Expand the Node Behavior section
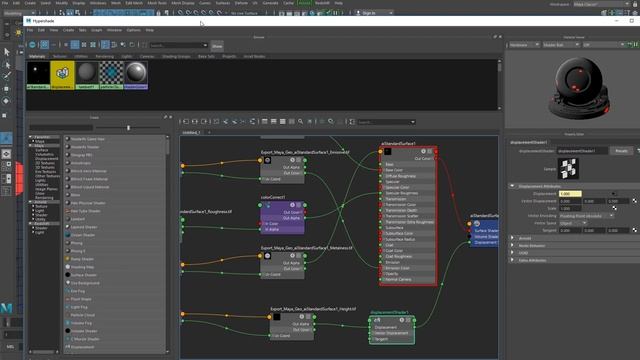Screen dimensions: 640x360 click(x=512, y=245)
